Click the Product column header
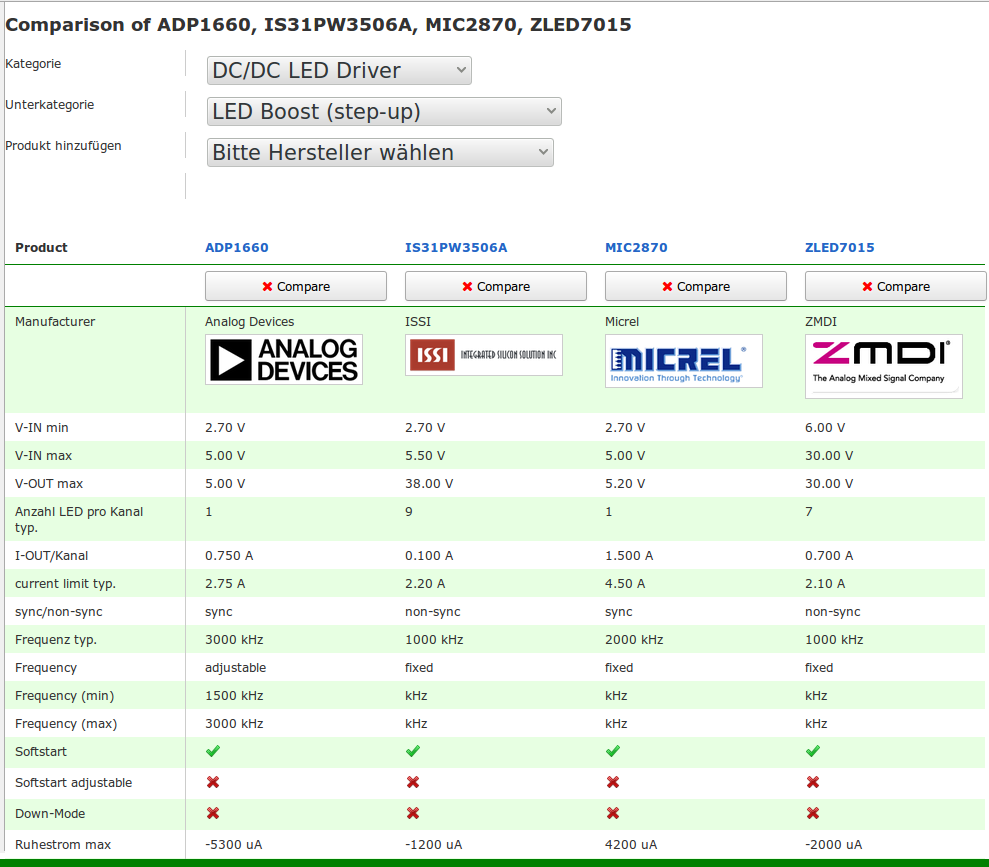This screenshot has width=989, height=867. (x=41, y=248)
